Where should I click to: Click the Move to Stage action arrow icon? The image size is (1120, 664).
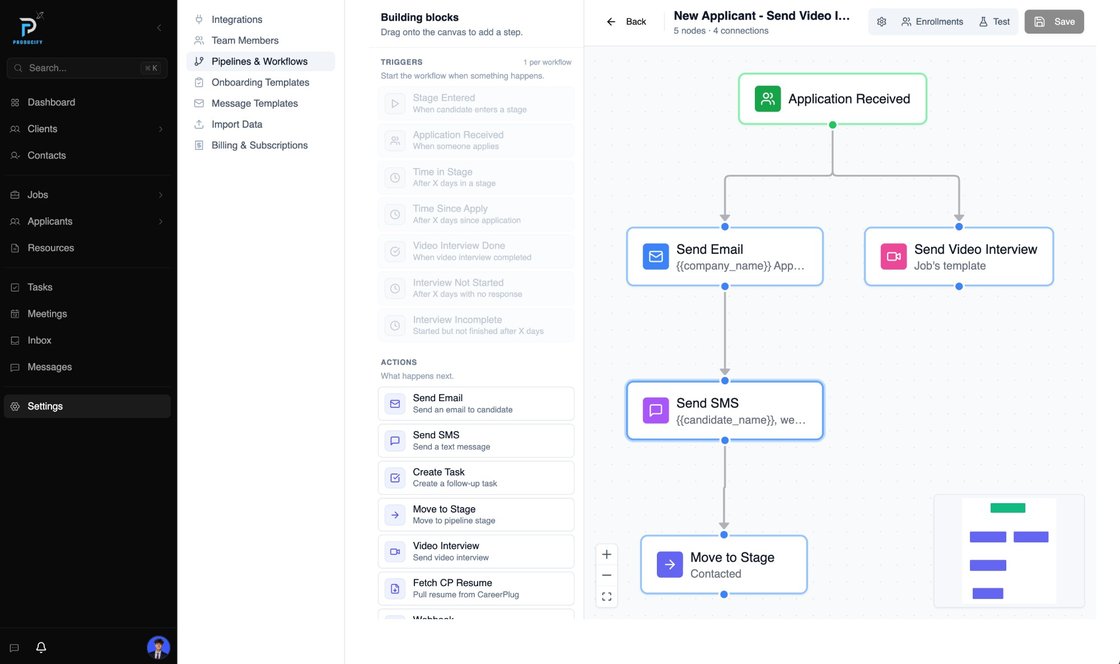click(x=395, y=515)
